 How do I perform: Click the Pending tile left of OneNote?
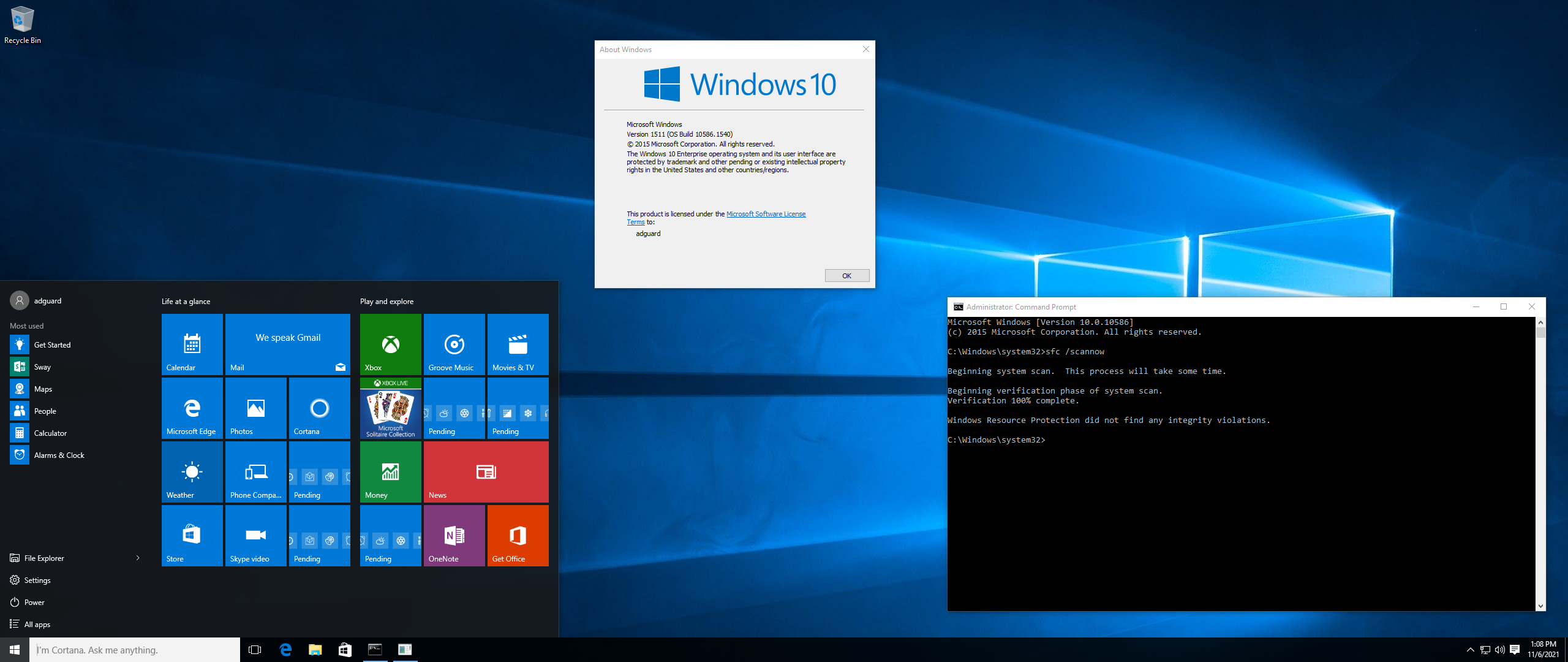coord(391,536)
